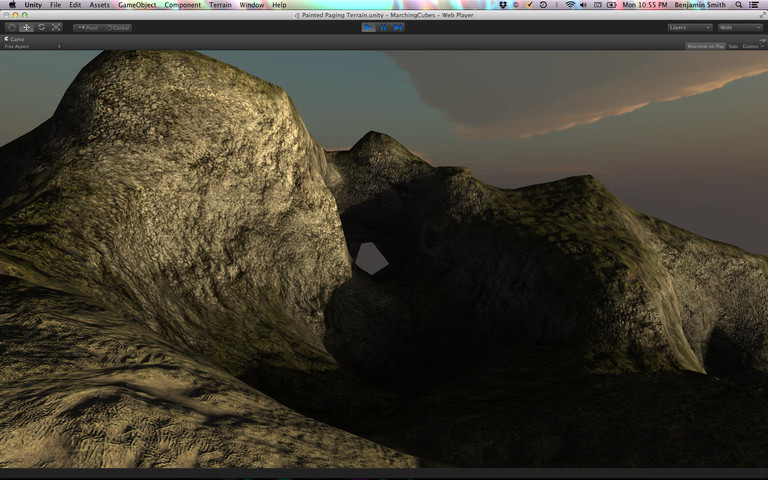
Task: Pause the game with the Pause button
Action: 383,27
